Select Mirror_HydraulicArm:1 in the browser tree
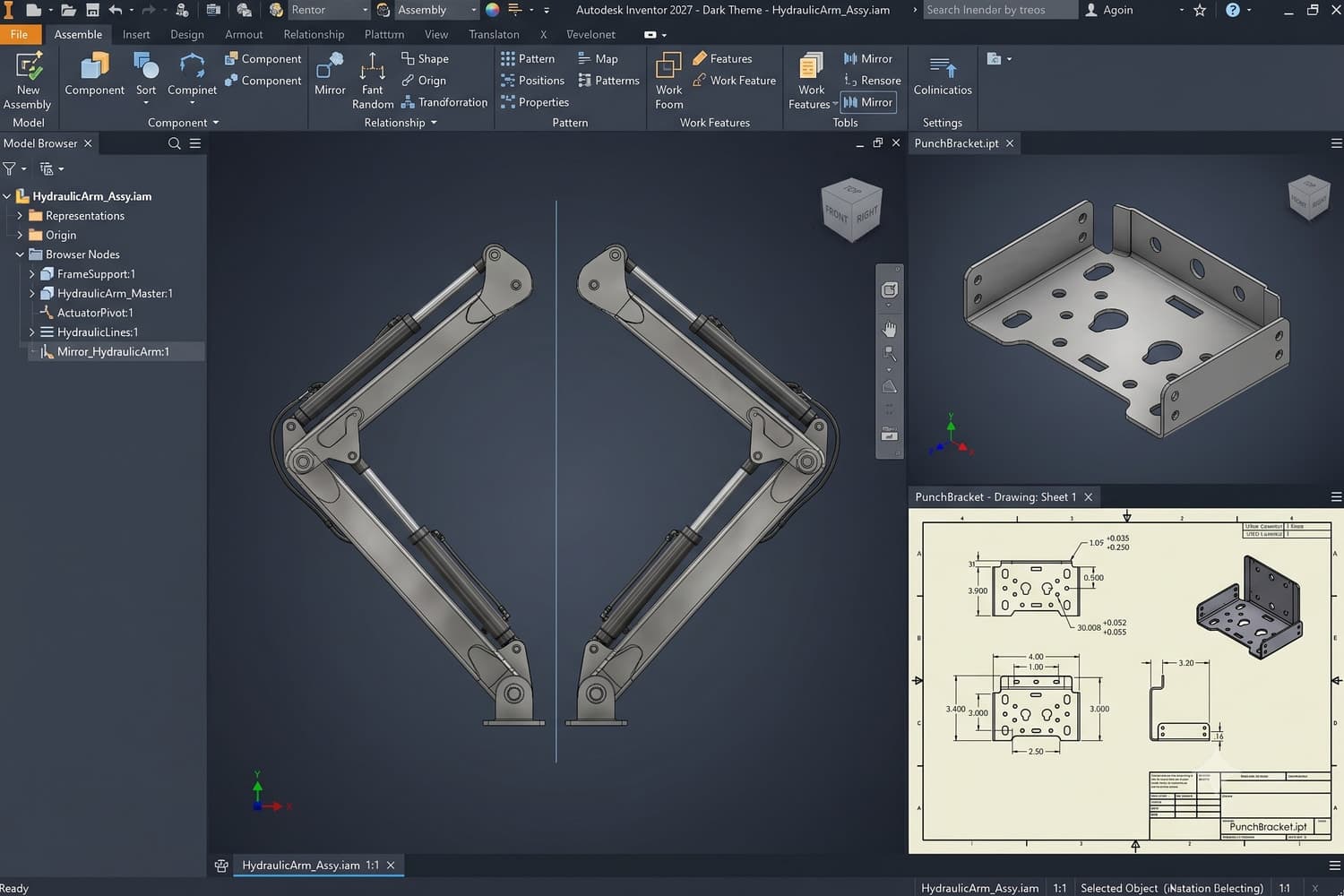 tap(113, 352)
